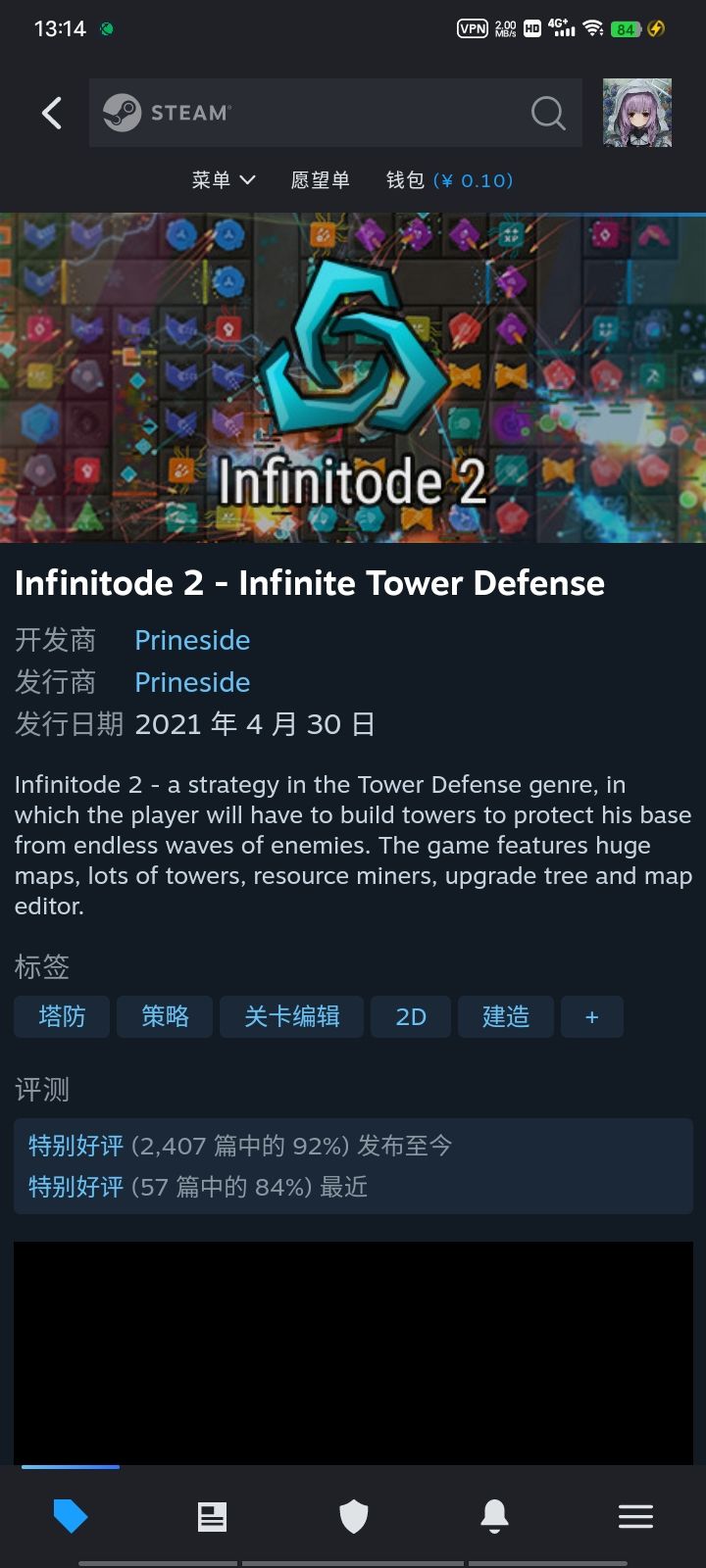Tap the Steam logo icon
The width and height of the screenshot is (706, 1568).
(123, 113)
